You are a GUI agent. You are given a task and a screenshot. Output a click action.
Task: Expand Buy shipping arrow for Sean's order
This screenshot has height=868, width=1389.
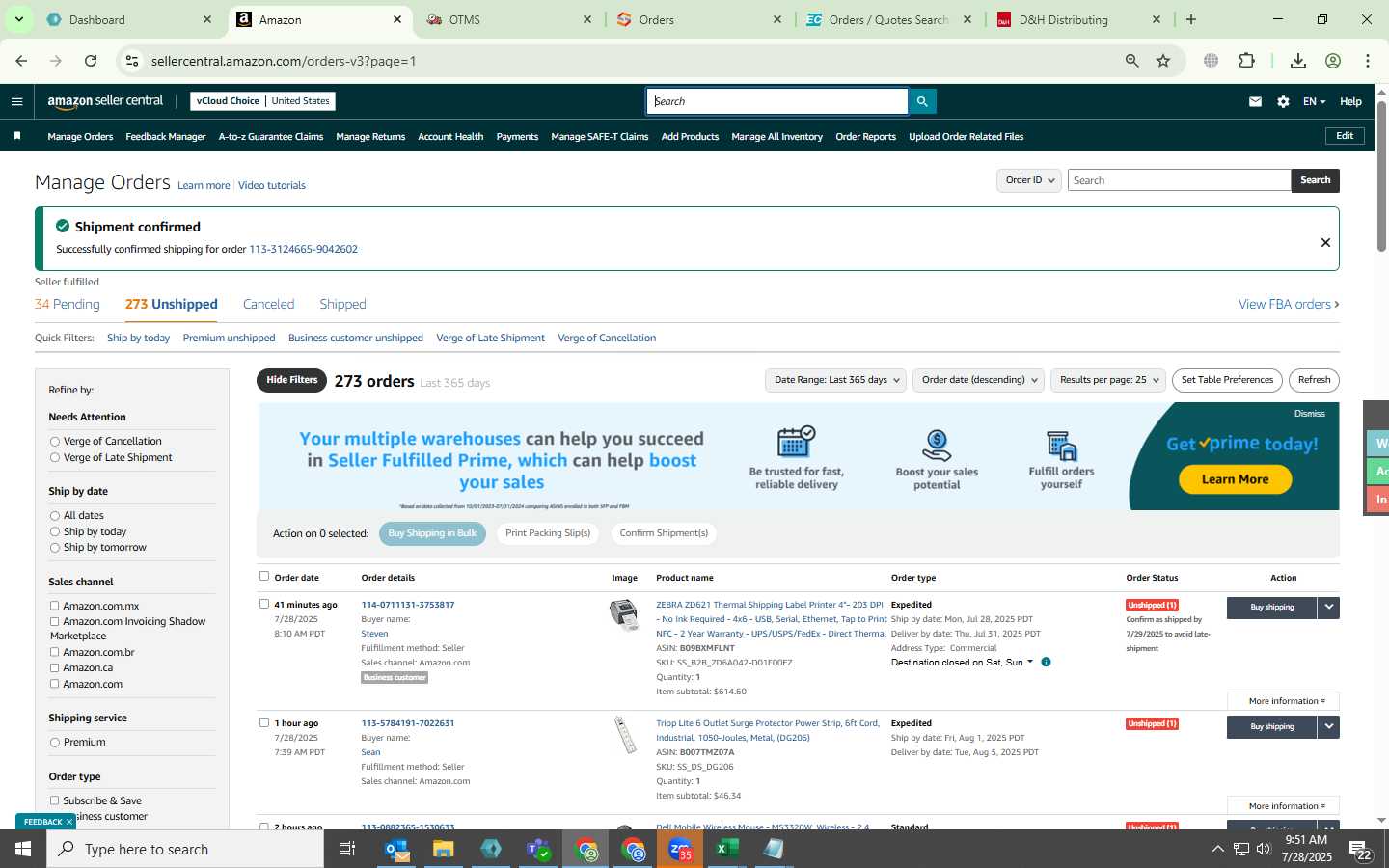tap(1329, 726)
